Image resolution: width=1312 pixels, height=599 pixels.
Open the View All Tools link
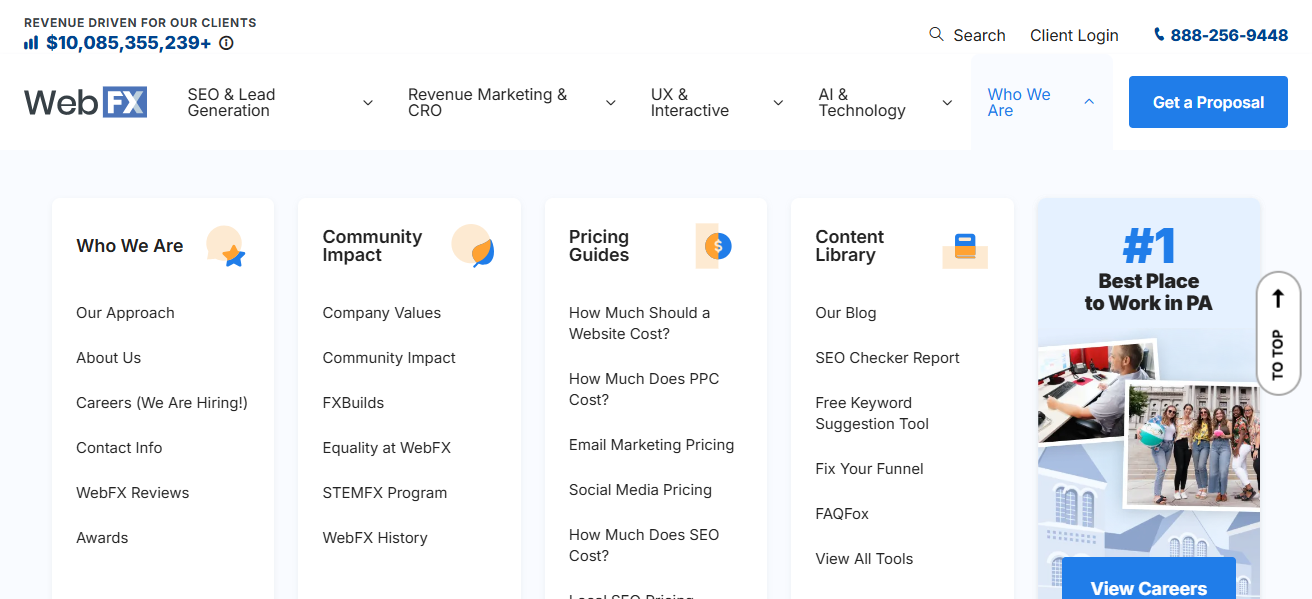[x=865, y=559]
